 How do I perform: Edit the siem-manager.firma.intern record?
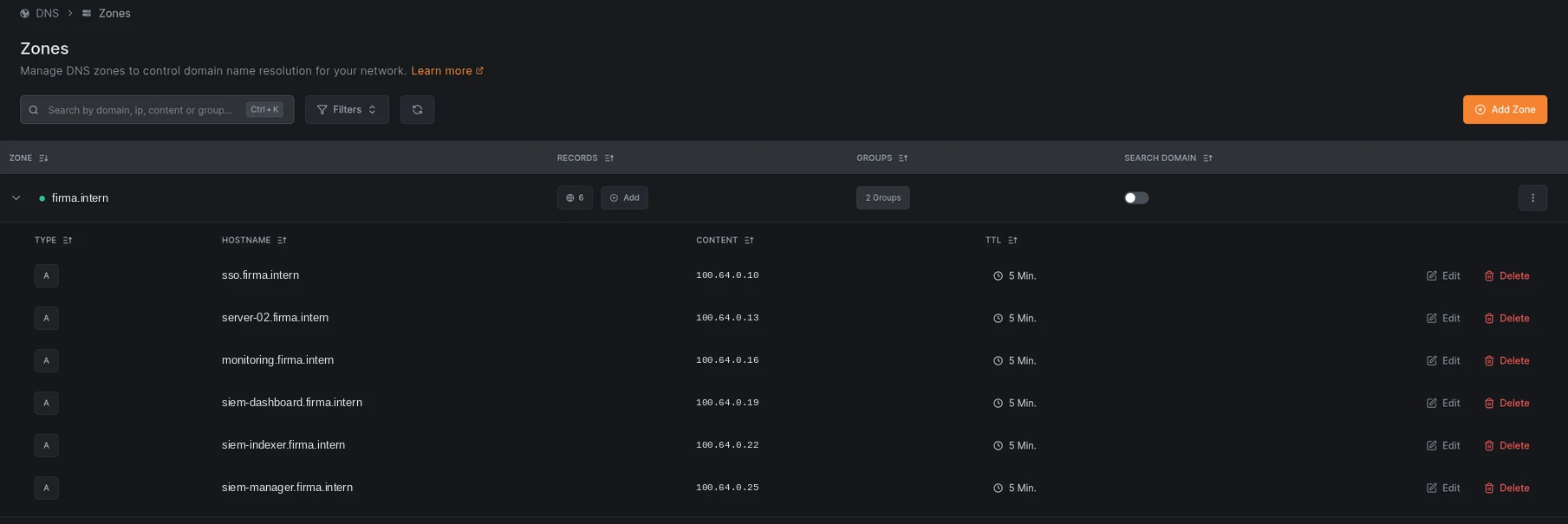(1443, 488)
